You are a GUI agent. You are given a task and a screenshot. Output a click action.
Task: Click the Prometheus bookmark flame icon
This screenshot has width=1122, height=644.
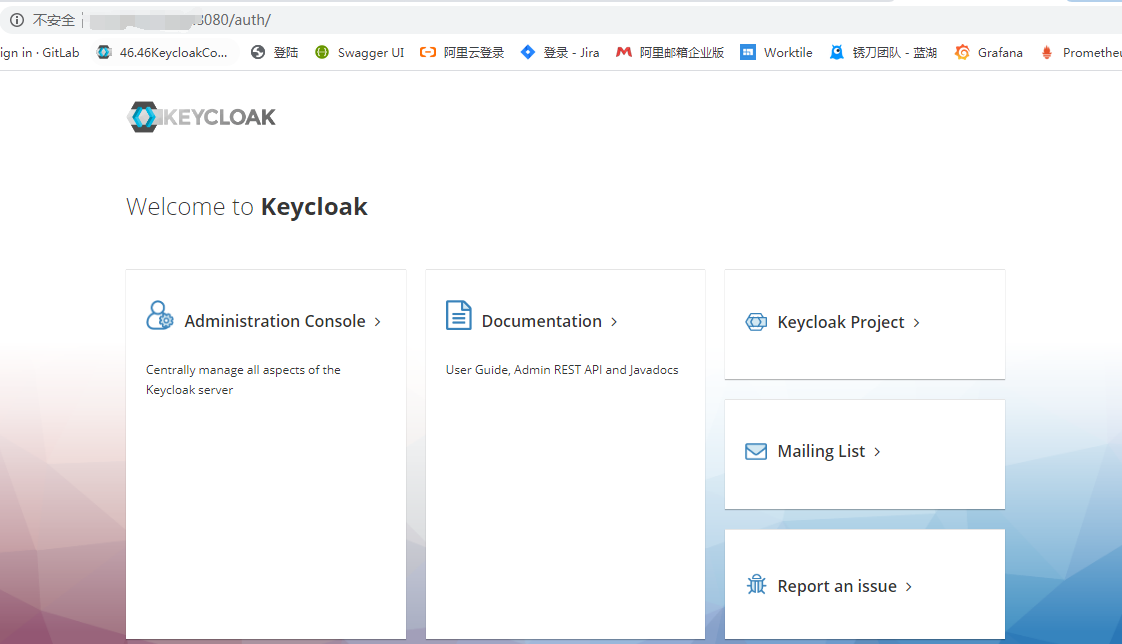pos(1048,52)
